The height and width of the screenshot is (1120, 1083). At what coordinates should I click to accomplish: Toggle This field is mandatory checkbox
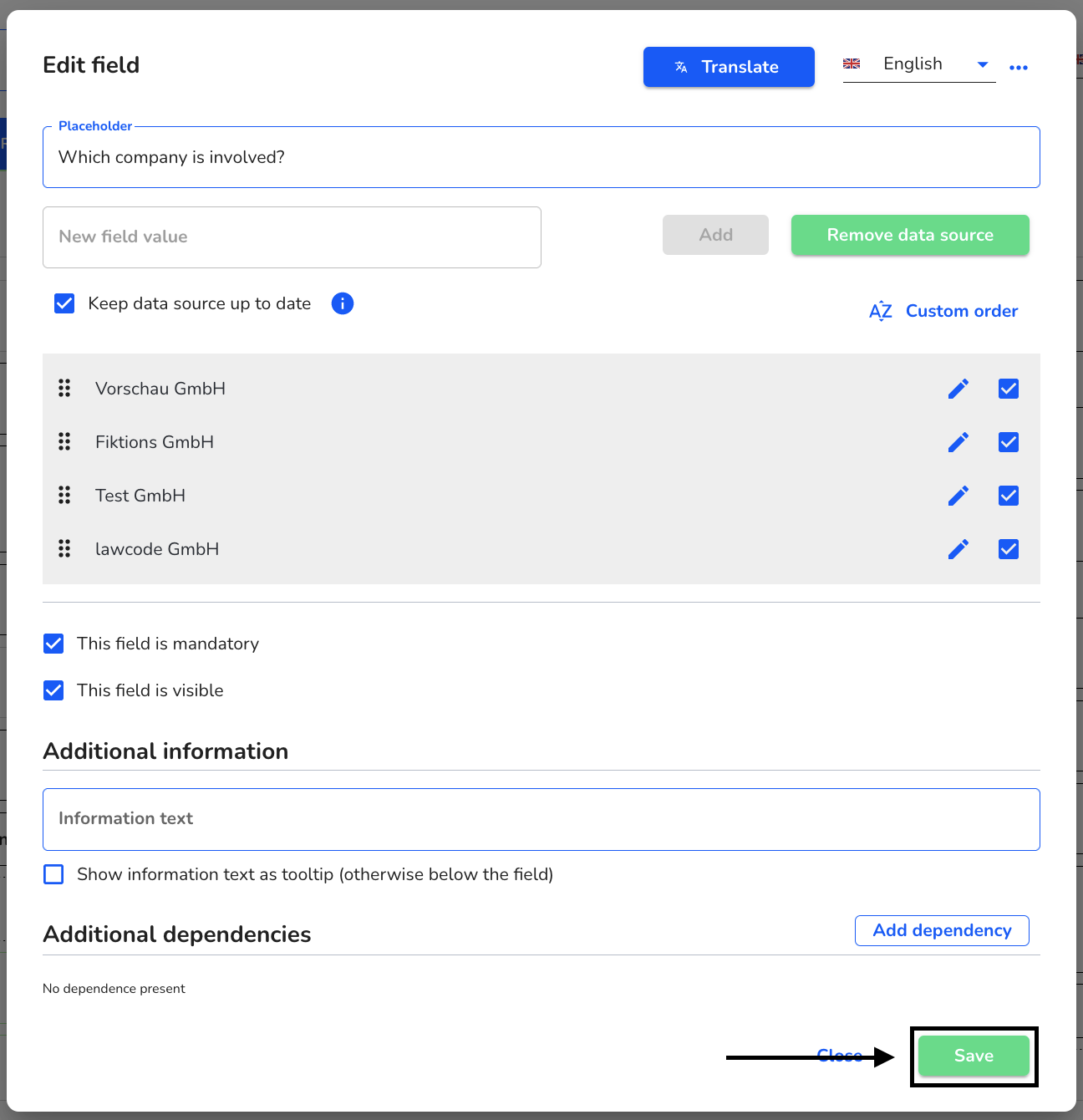pos(53,644)
